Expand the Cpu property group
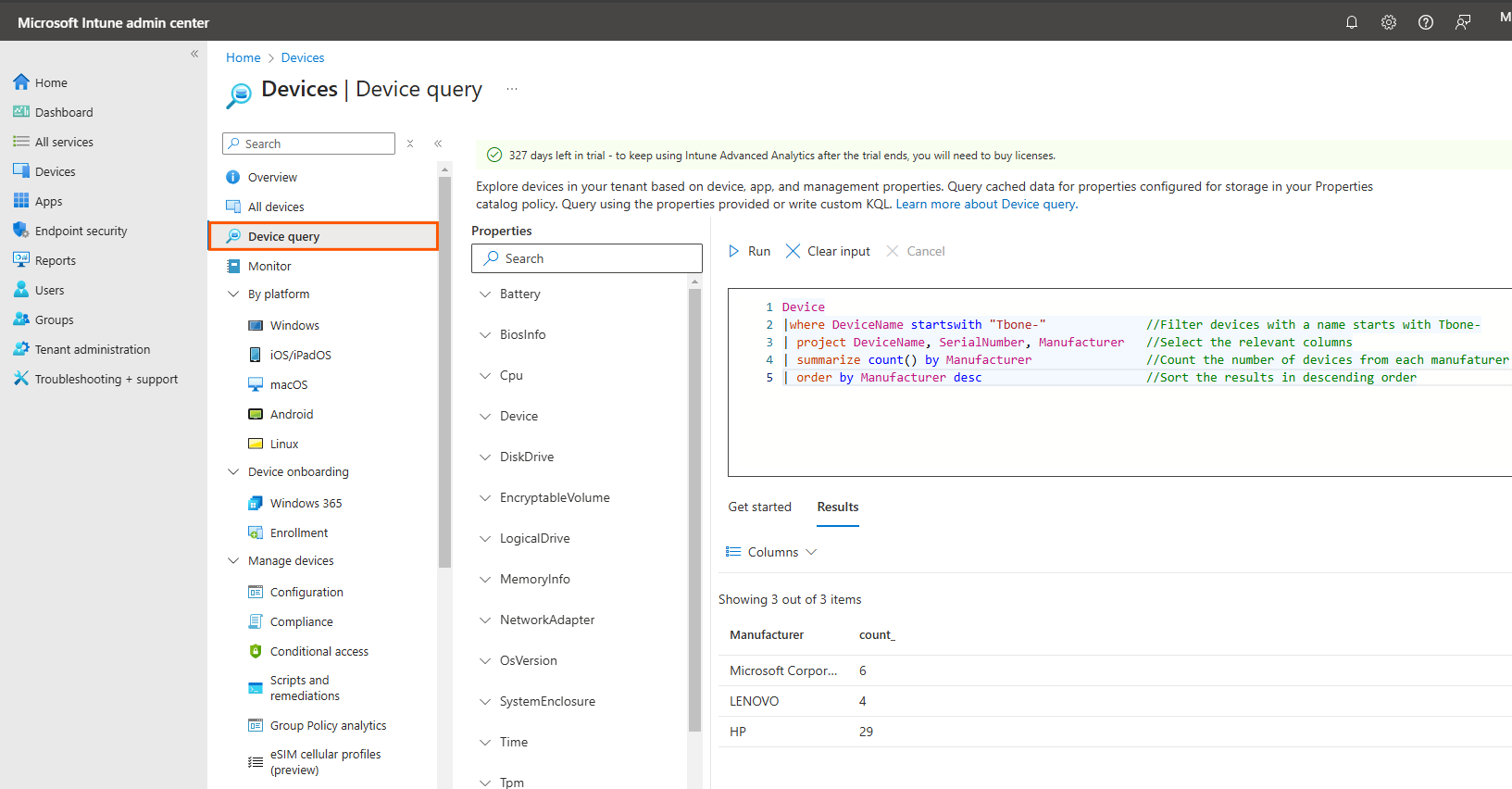This screenshot has height=789, width=1512. (x=485, y=375)
